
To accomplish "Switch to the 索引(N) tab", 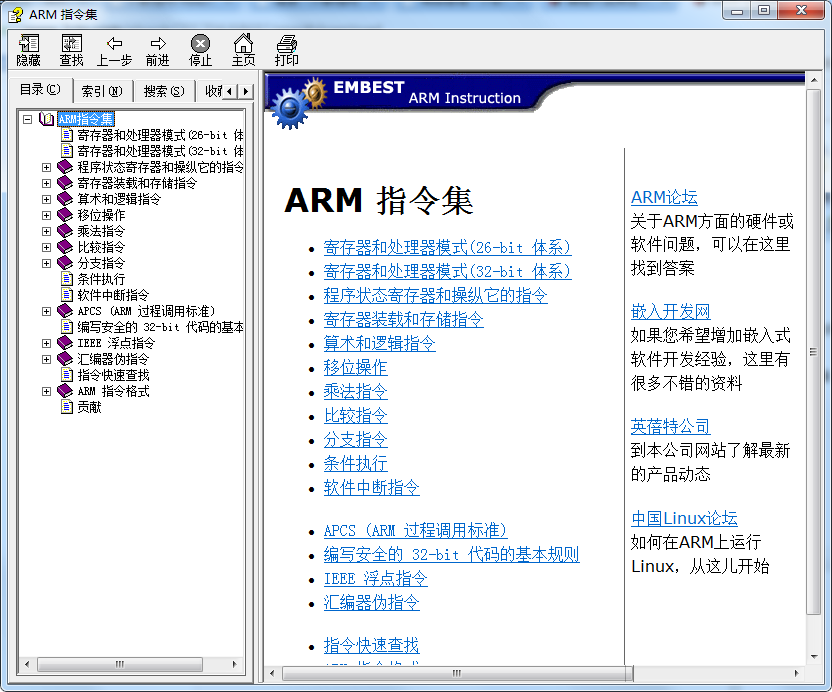I will [101, 90].
